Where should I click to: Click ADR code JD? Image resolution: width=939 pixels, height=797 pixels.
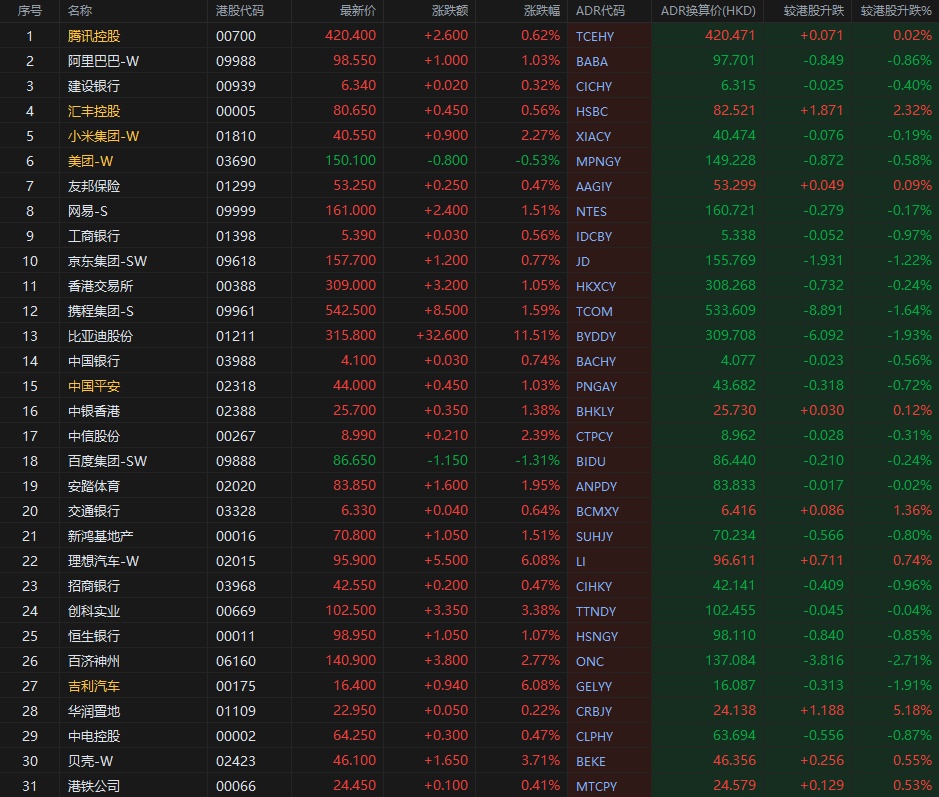tap(583, 262)
